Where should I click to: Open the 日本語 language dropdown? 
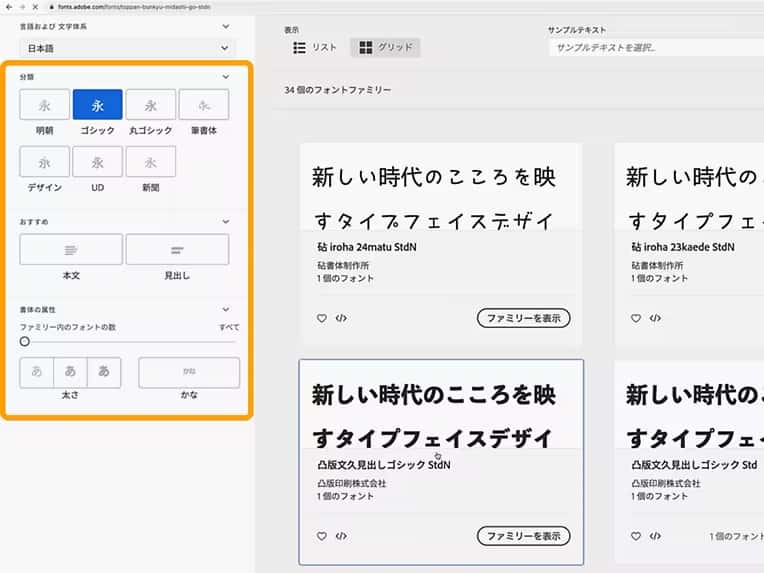(x=127, y=48)
